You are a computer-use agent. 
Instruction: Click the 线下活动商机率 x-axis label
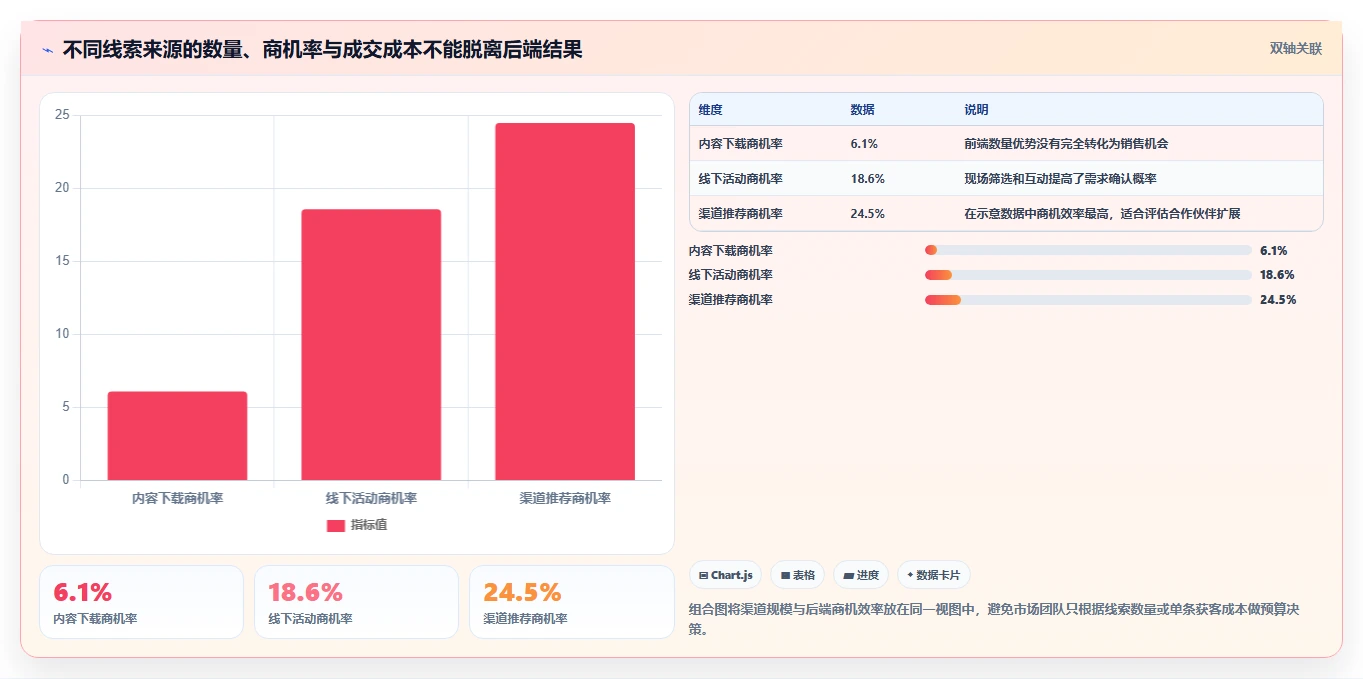(x=371, y=498)
